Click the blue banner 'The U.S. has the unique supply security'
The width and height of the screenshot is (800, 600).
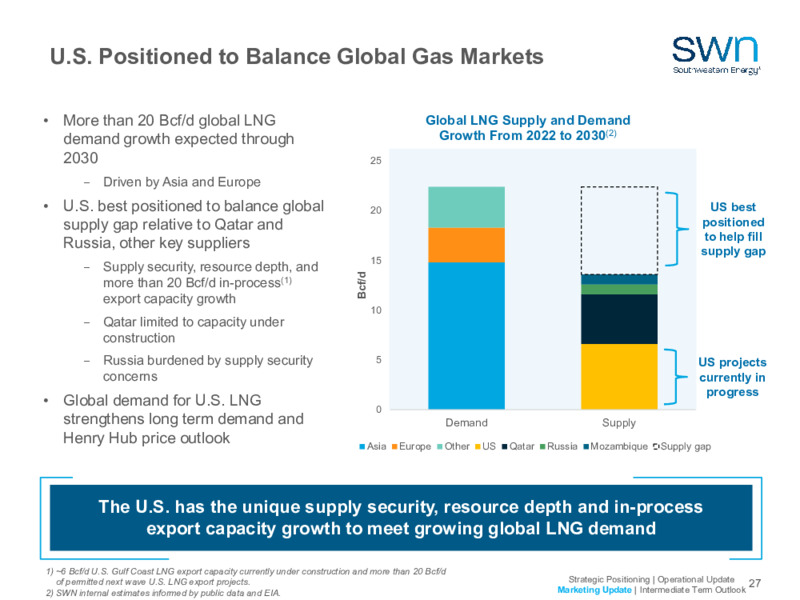tap(401, 517)
